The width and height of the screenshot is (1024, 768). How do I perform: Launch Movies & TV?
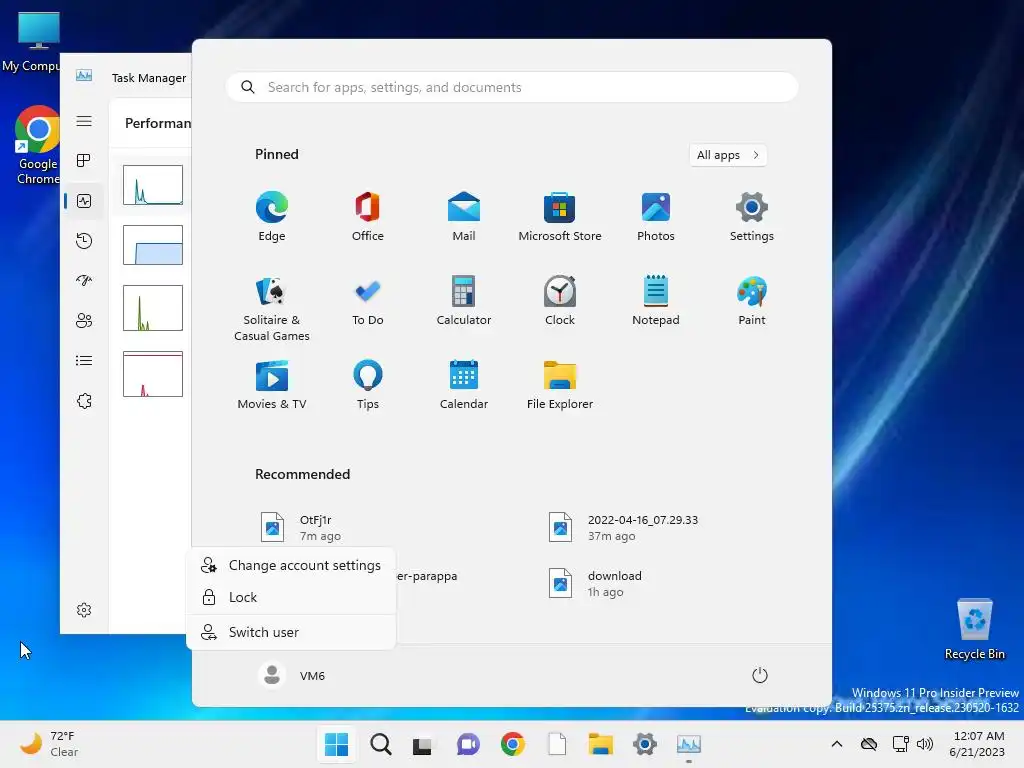coord(272,385)
